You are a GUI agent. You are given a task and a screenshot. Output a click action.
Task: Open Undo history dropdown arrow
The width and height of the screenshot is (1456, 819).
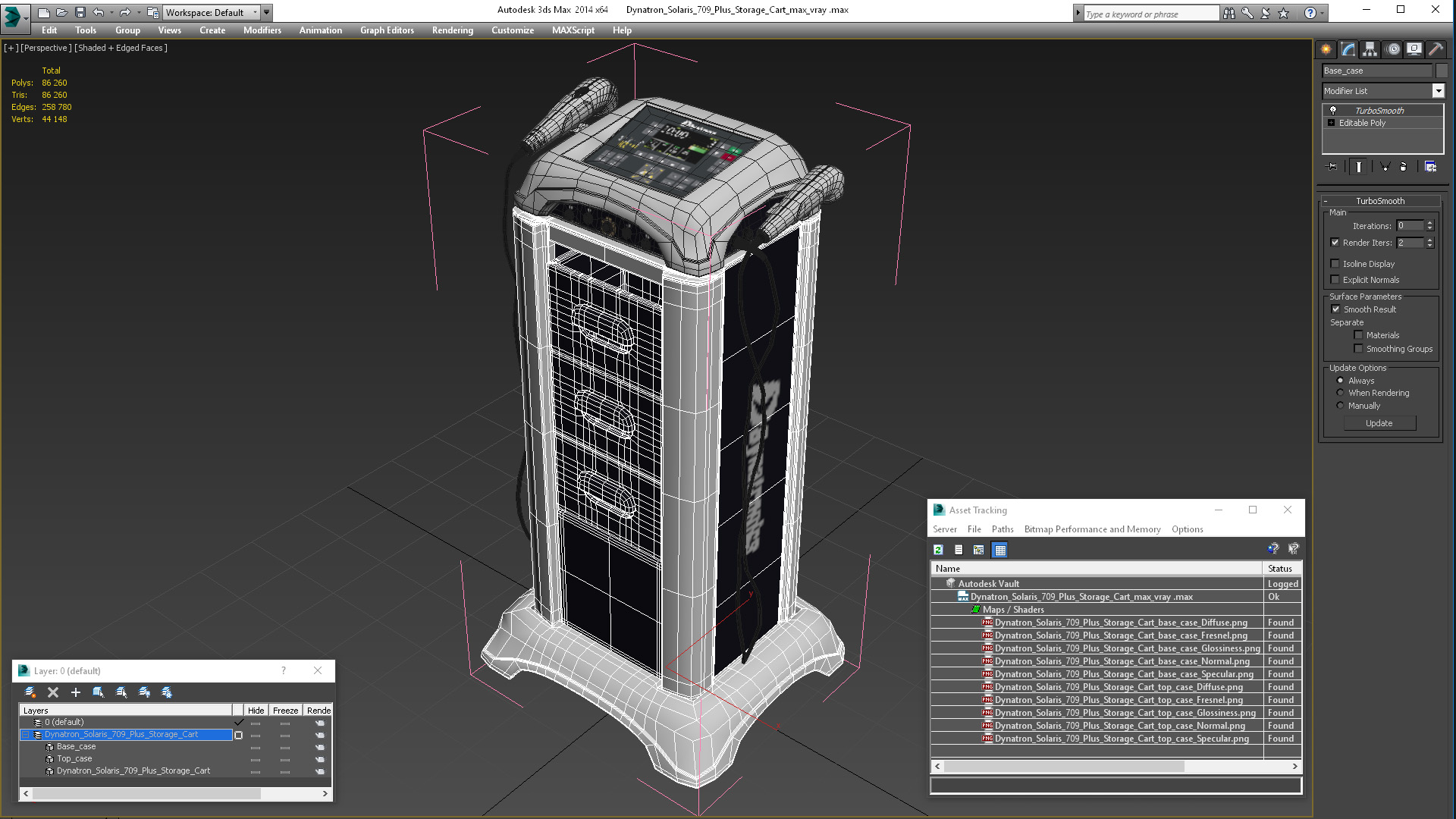click(x=111, y=13)
